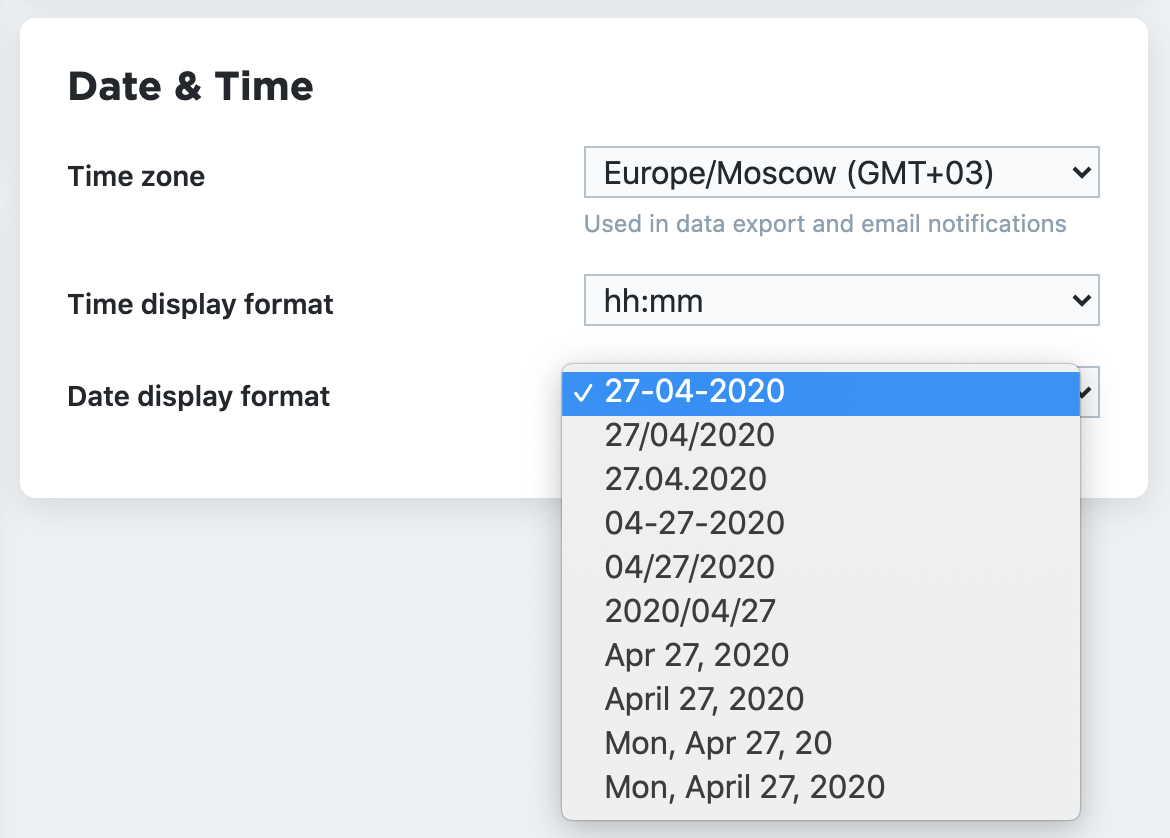The width and height of the screenshot is (1170, 838).
Task: Pick the 04-27-2020 date format option
Action: pos(694,523)
